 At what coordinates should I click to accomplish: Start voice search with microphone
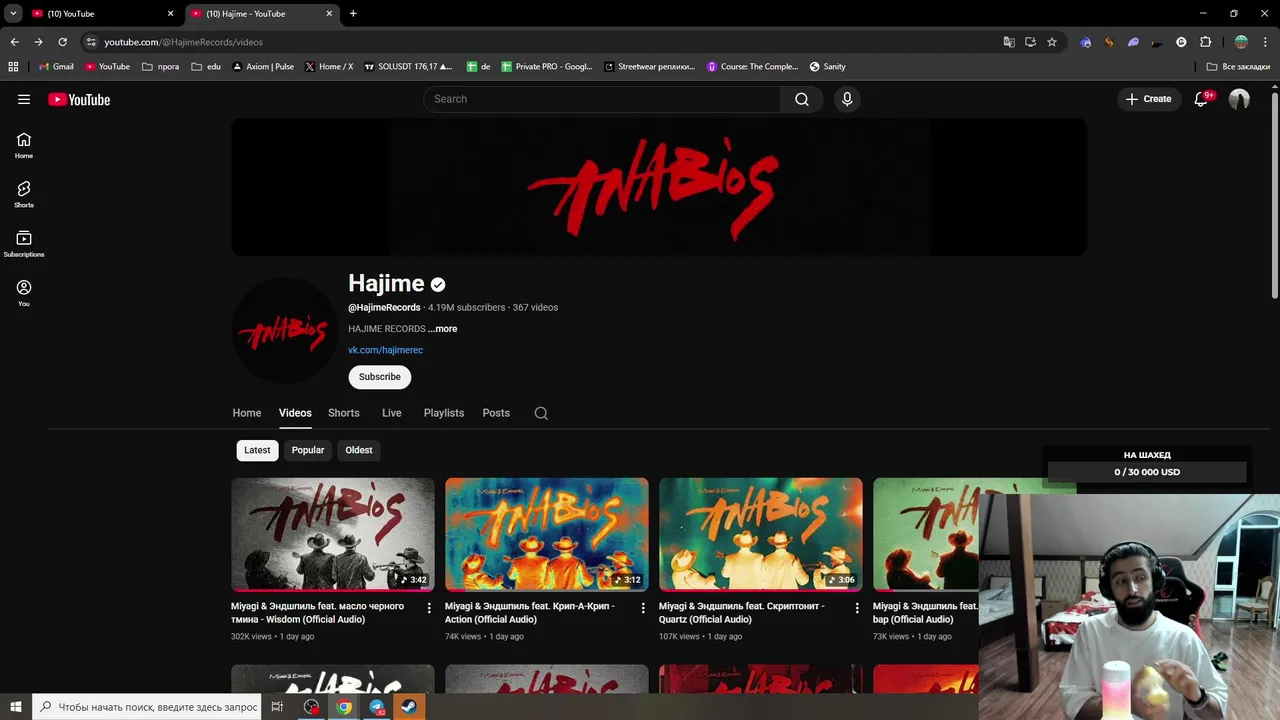click(x=847, y=99)
